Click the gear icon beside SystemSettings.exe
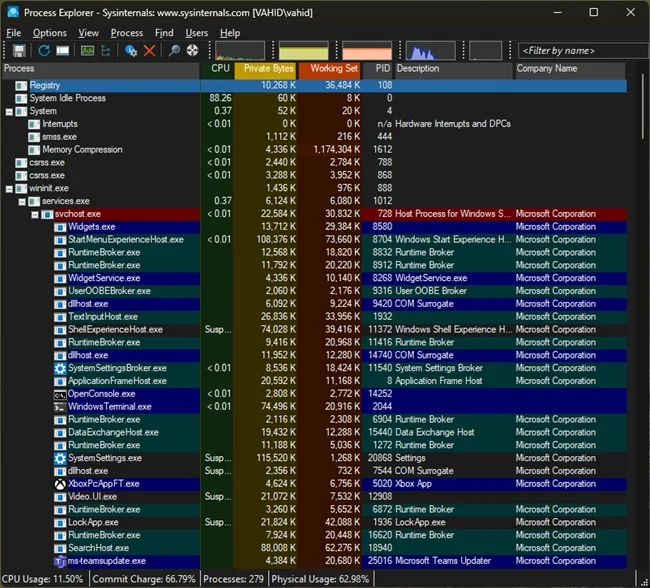 [60, 458]
